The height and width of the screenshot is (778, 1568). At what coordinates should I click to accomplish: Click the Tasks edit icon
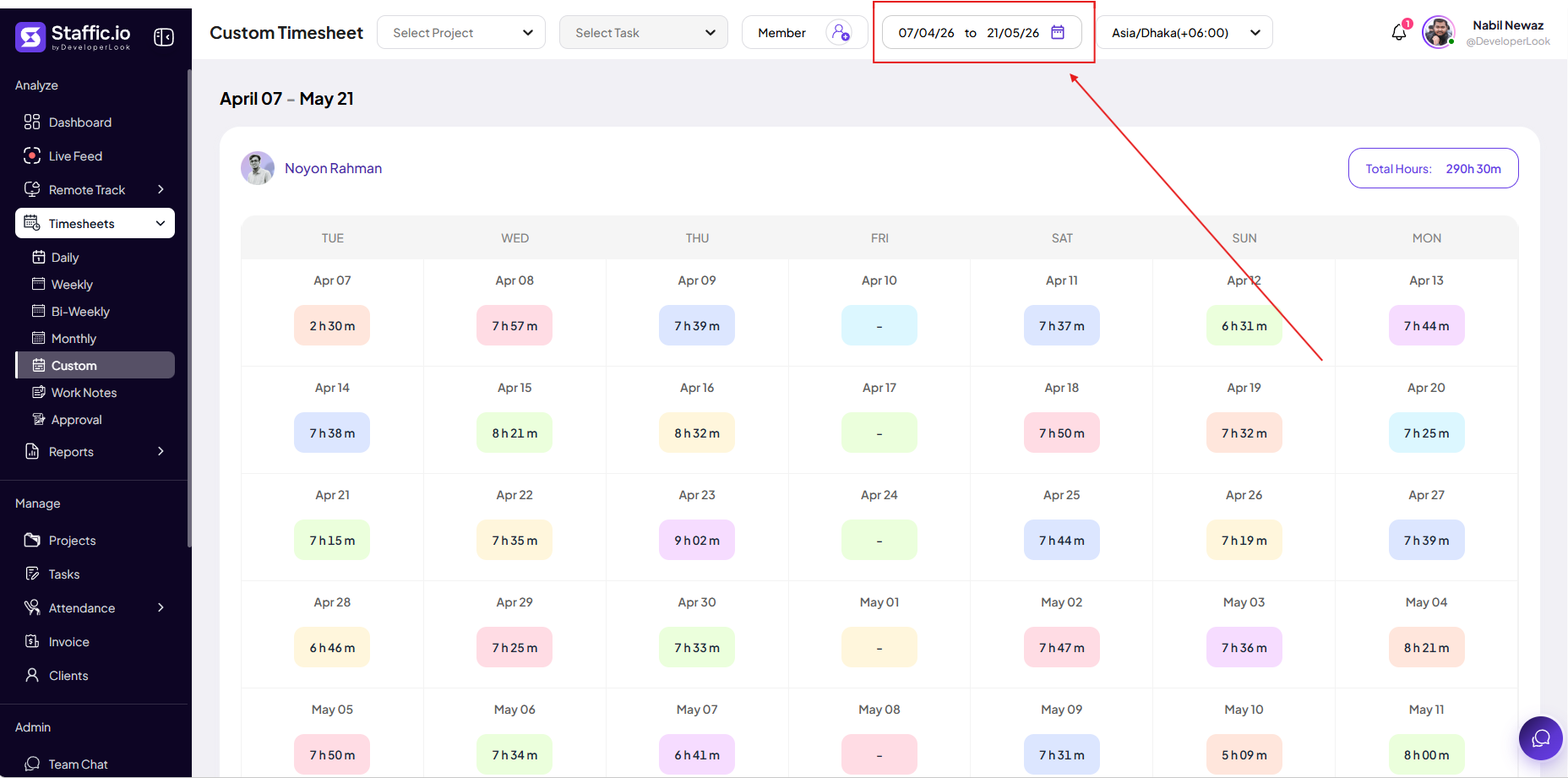32,574
